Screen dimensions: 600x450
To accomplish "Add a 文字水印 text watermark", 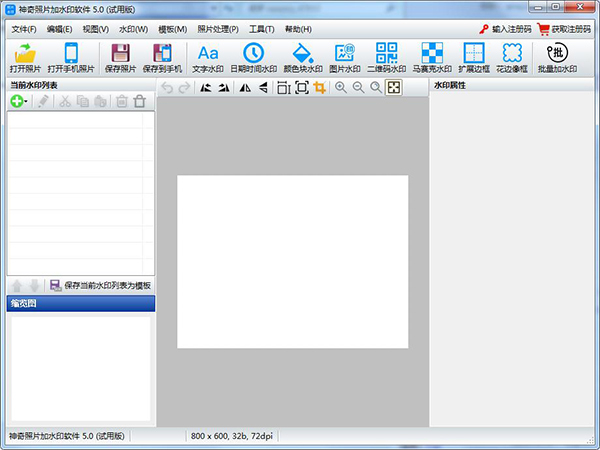I will coord(208,55).
